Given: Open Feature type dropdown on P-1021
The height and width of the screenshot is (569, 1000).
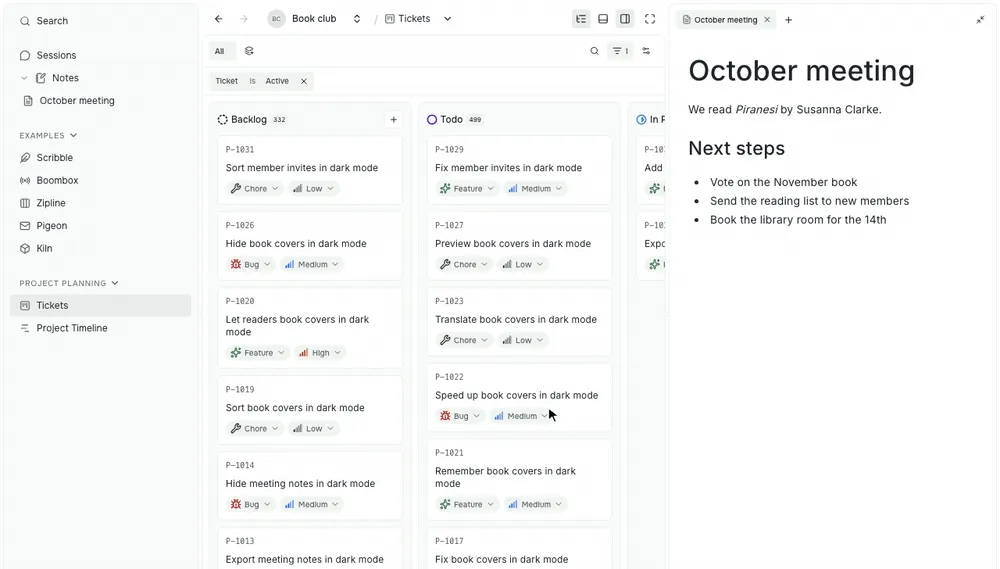Looking at the screenshot, I should [467, 505].
